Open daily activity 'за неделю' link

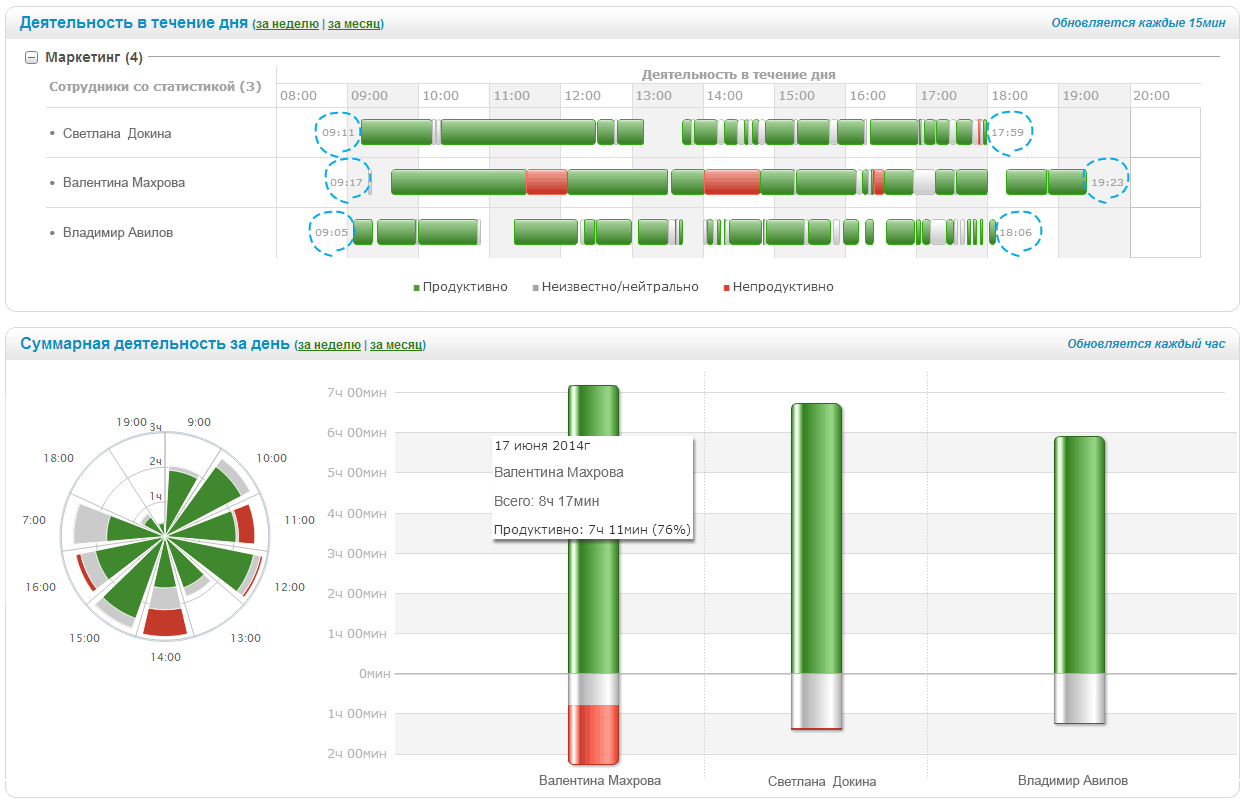point(287,24)
